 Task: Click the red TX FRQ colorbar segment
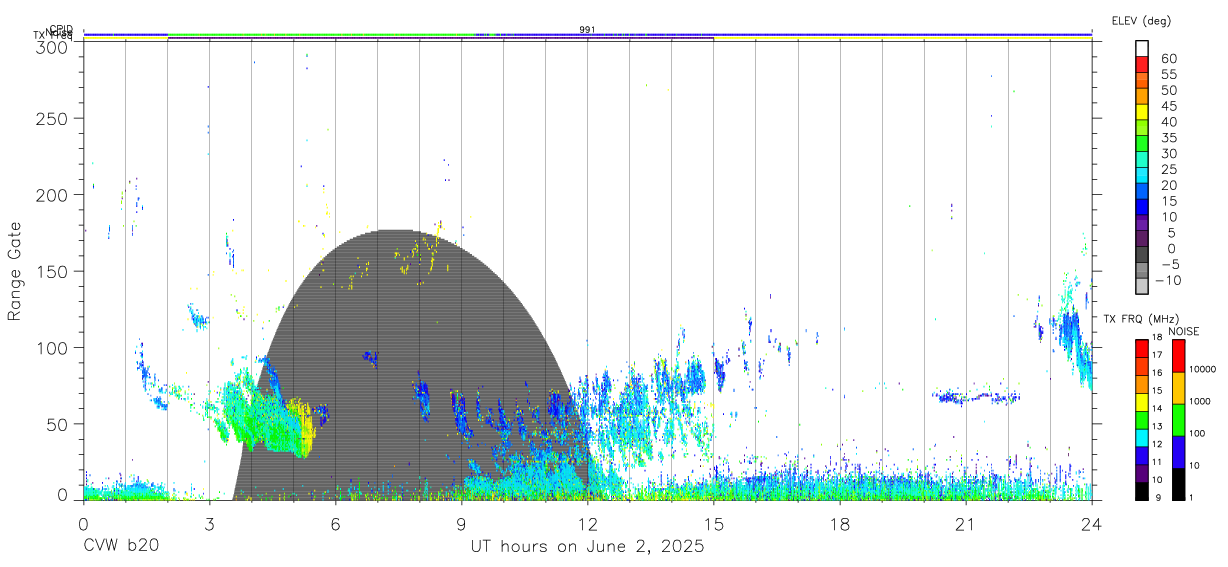pos(1141,348)
